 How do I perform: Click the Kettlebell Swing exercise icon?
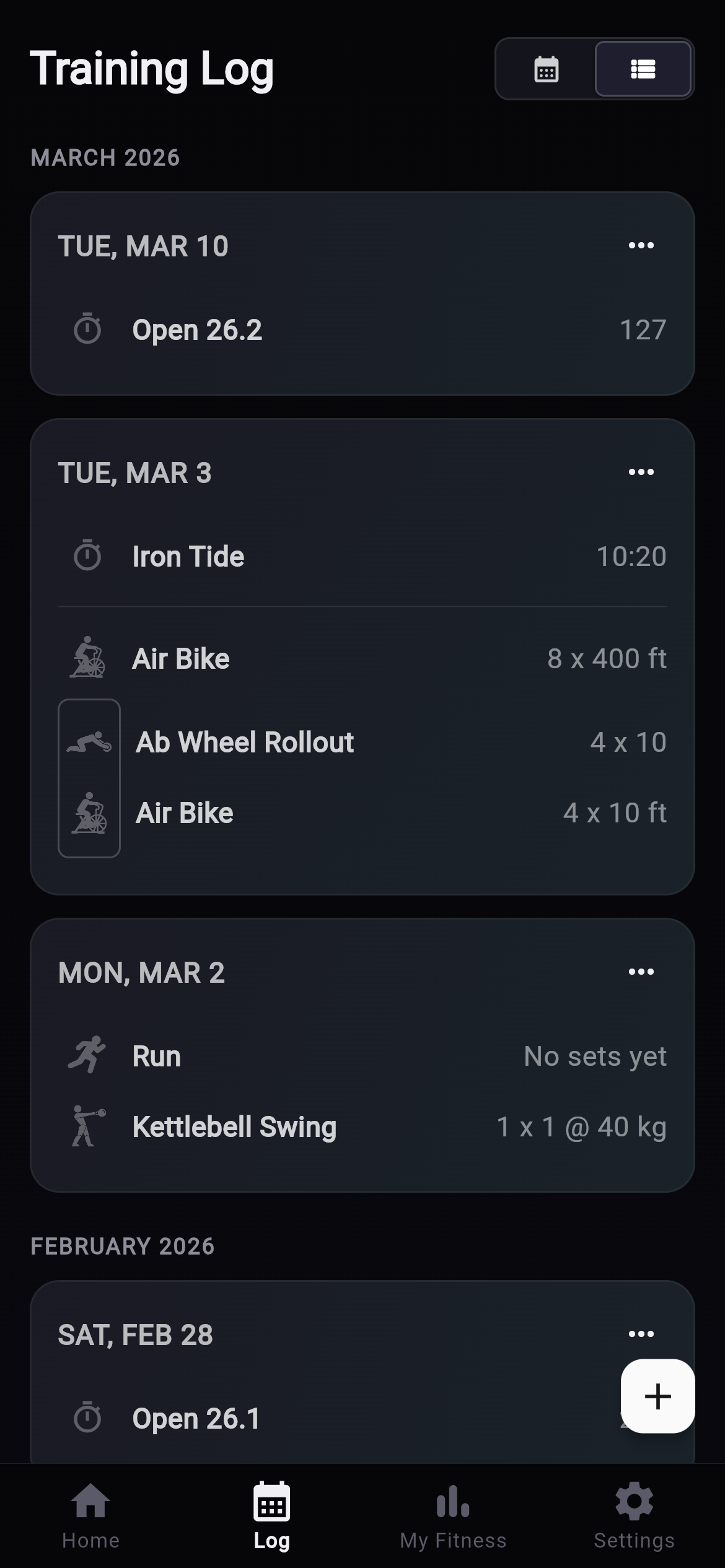point(87,1126)
